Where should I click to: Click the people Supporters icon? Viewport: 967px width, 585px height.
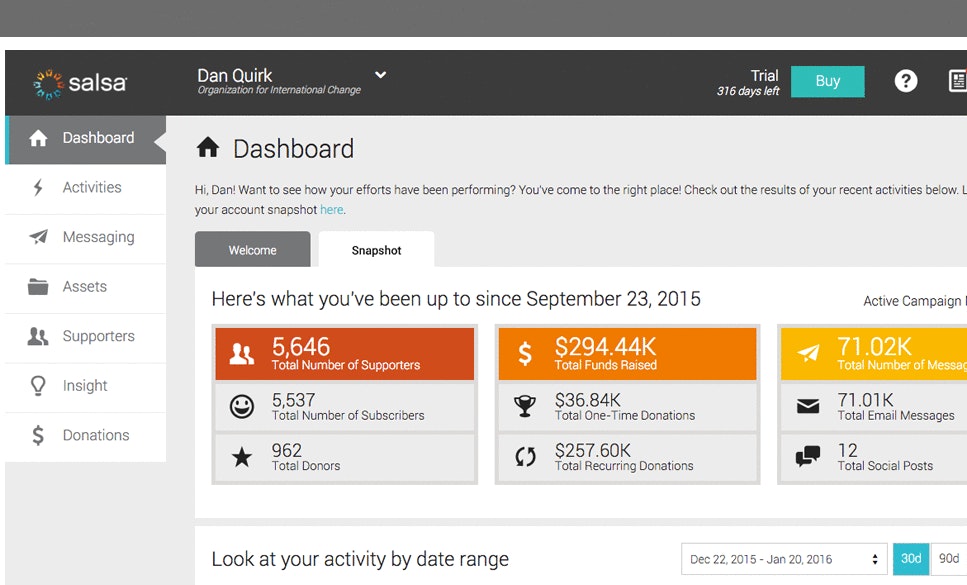(38, 337)
